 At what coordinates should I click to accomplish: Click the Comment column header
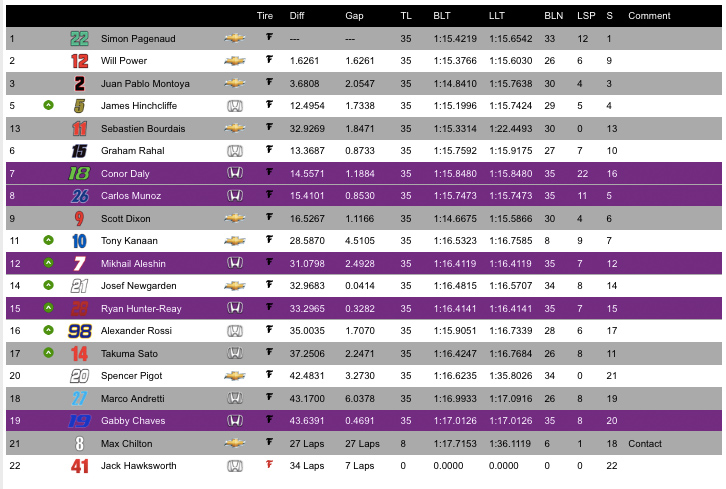point(649,16)
